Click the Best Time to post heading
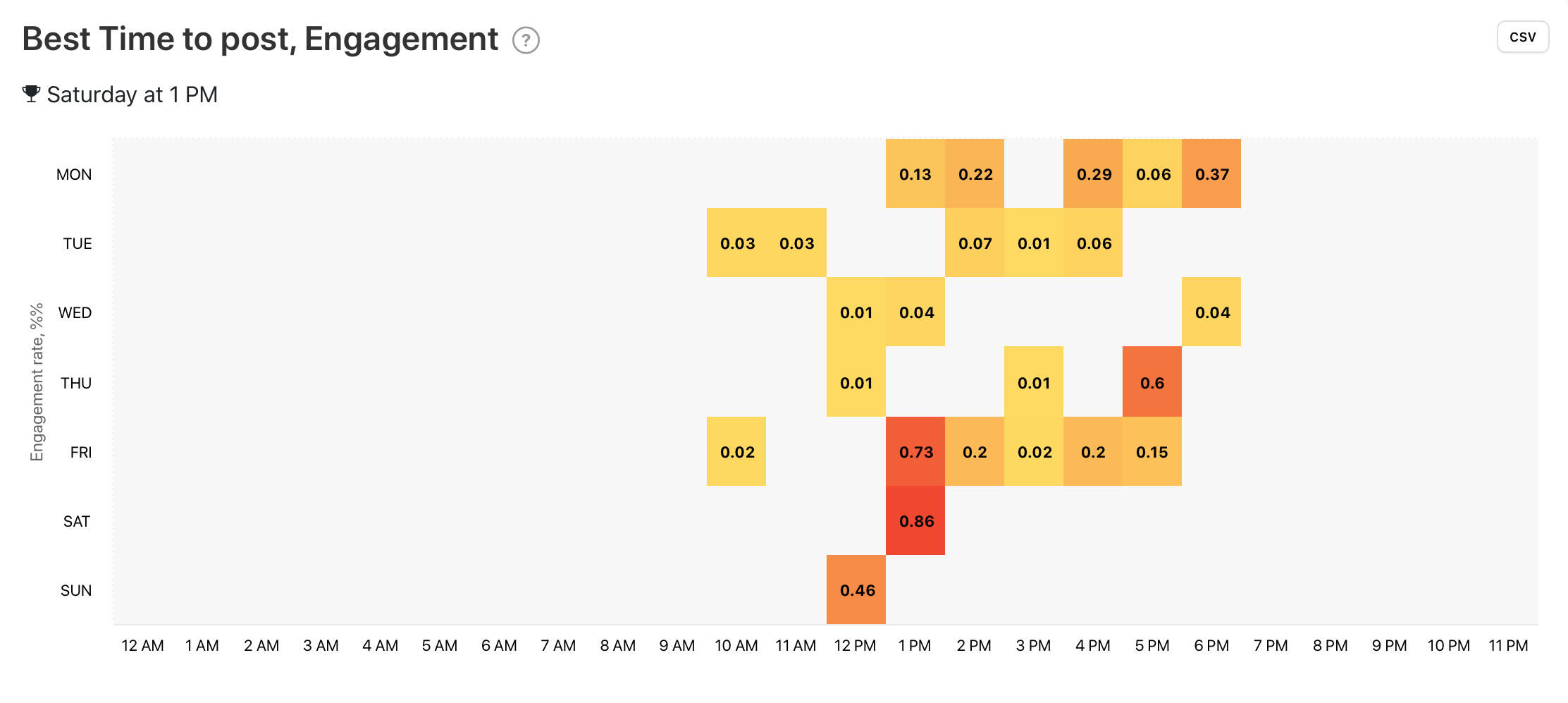Screen dimensions: 1568x703 (260, 39)
